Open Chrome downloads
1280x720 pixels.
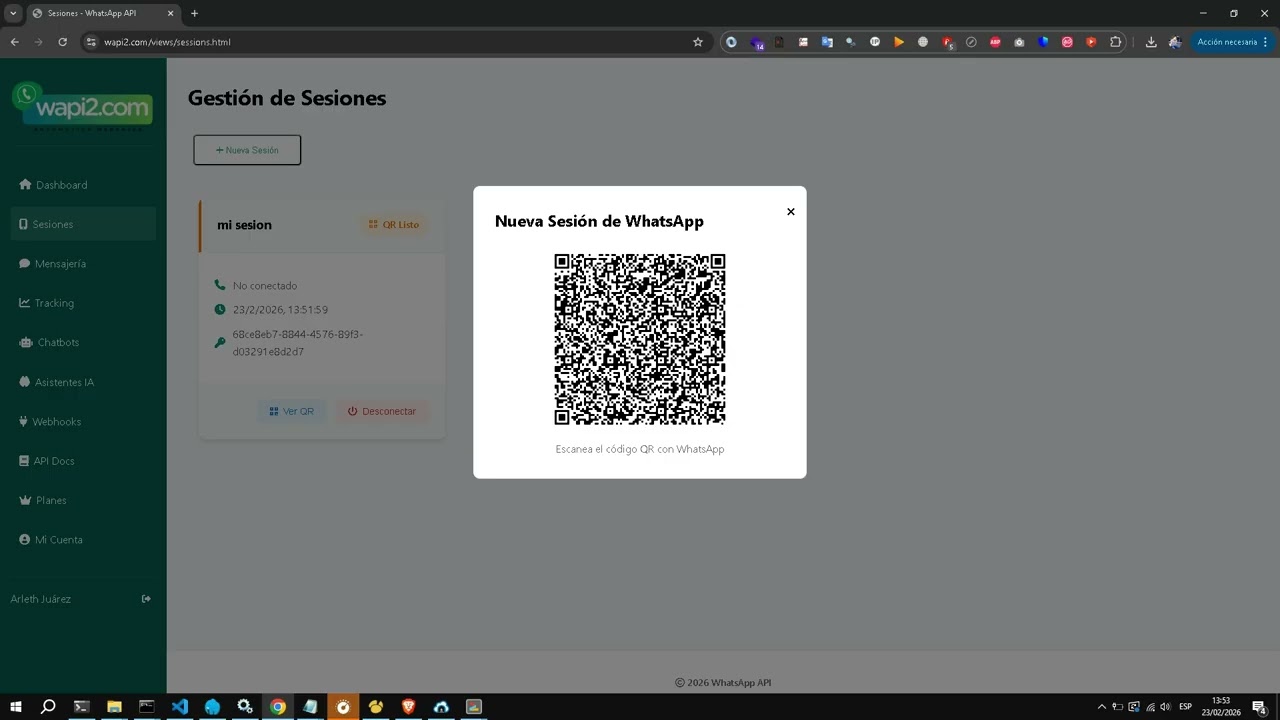[x=1151, y=42]
